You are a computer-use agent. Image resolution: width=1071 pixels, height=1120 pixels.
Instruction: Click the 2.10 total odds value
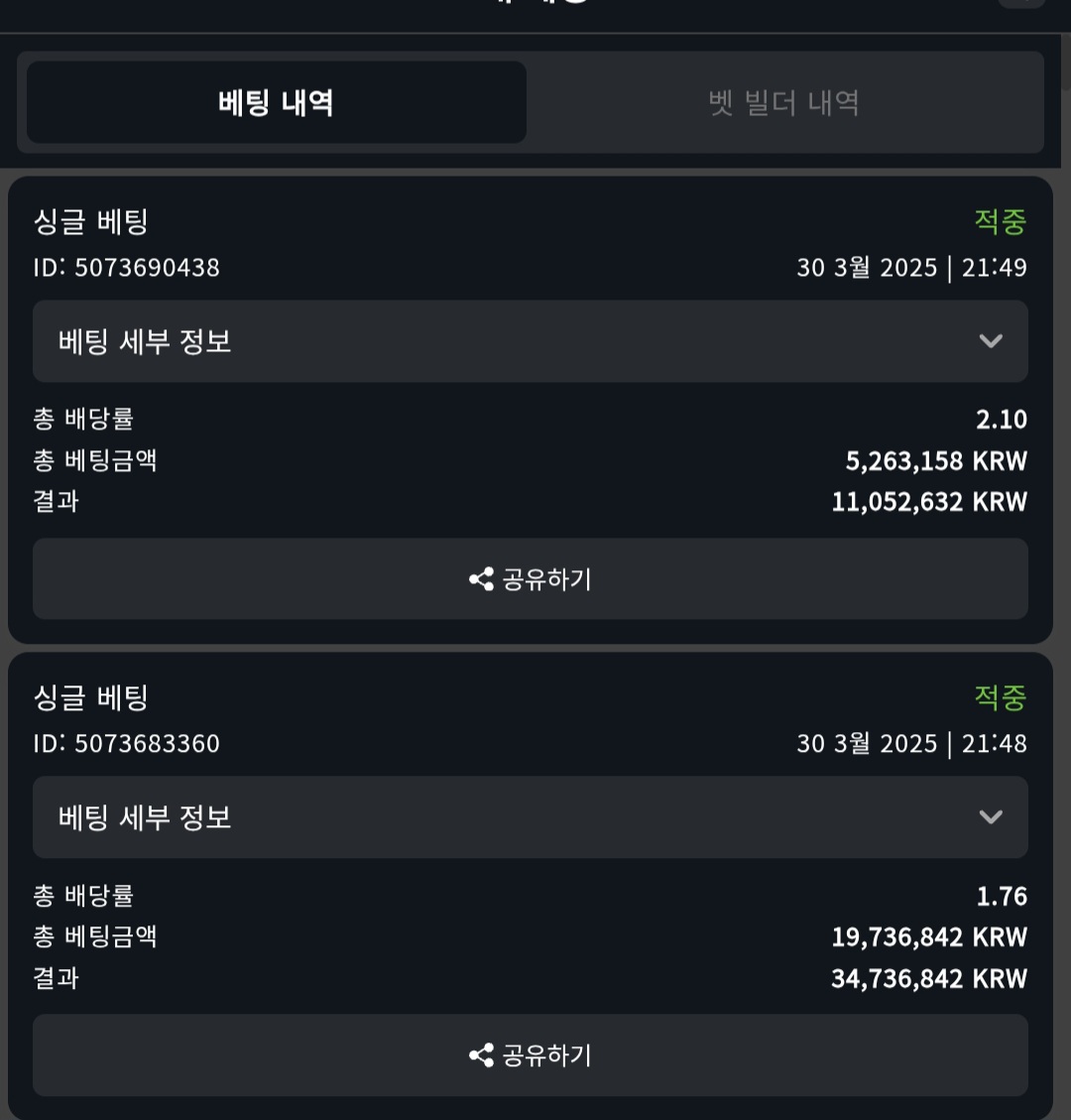(1001, 420)
